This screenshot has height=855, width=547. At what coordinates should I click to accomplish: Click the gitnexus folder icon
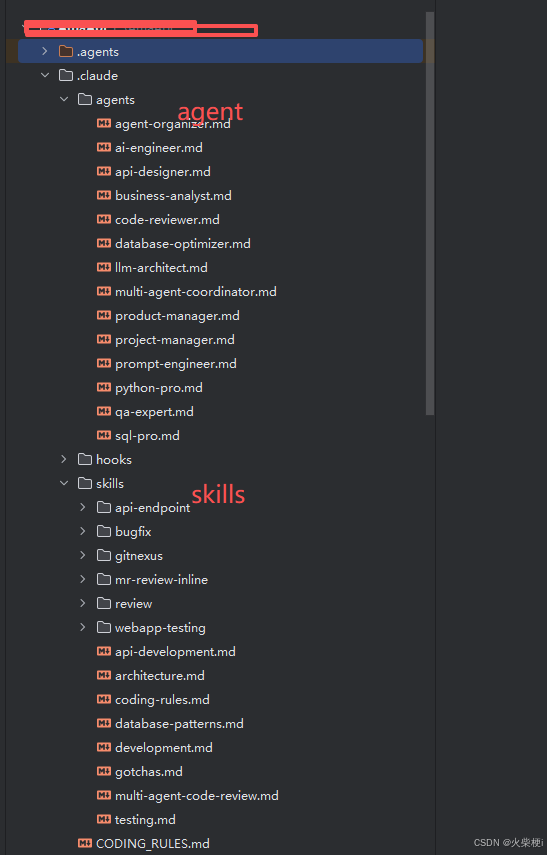[104, 555]
